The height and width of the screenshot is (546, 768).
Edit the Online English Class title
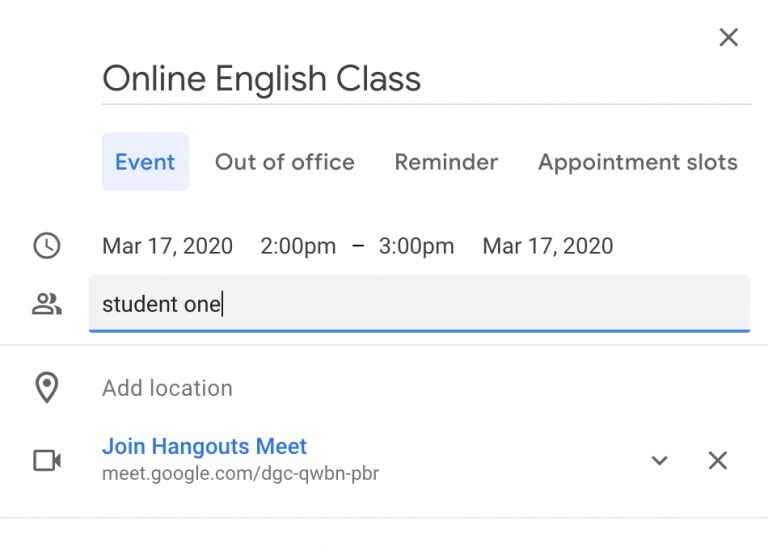coord(262,79)
